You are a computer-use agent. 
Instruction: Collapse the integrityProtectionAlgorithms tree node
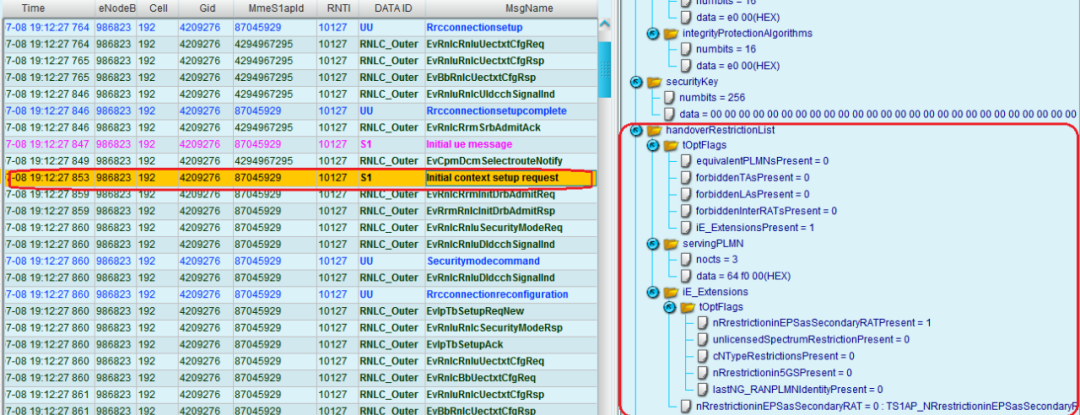[x=652, y=34]
